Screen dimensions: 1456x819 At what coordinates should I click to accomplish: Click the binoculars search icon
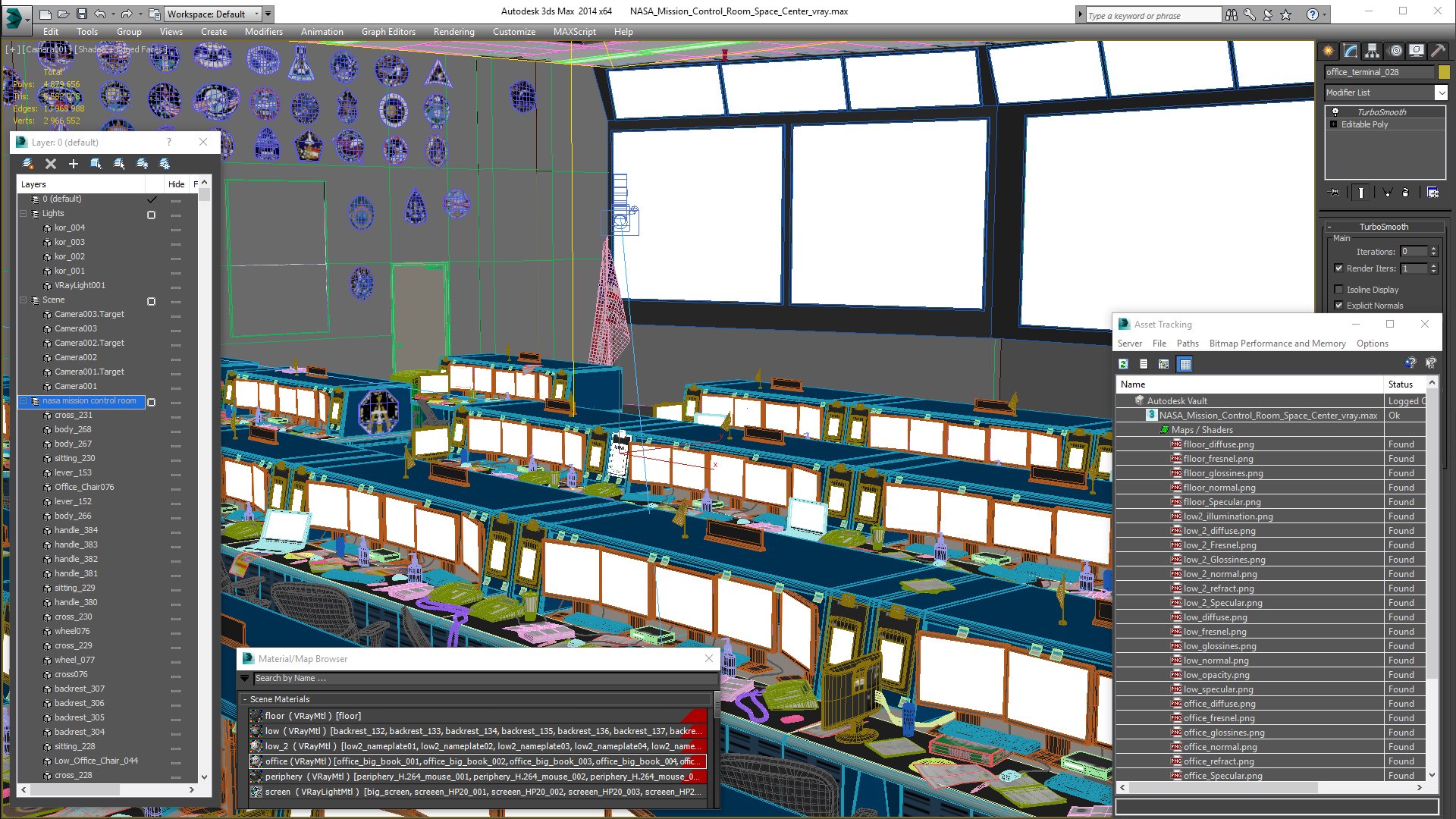tap(1231, 14)
